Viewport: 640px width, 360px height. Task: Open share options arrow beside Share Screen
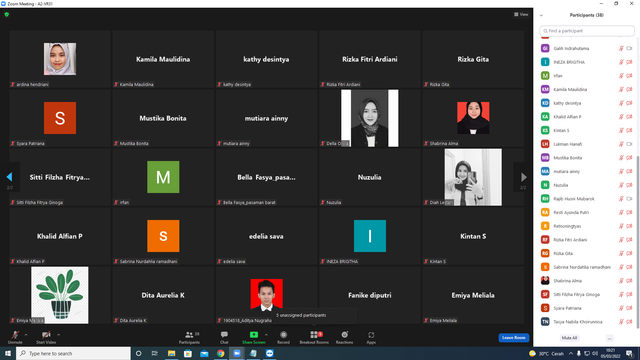[x=267, y=335]
